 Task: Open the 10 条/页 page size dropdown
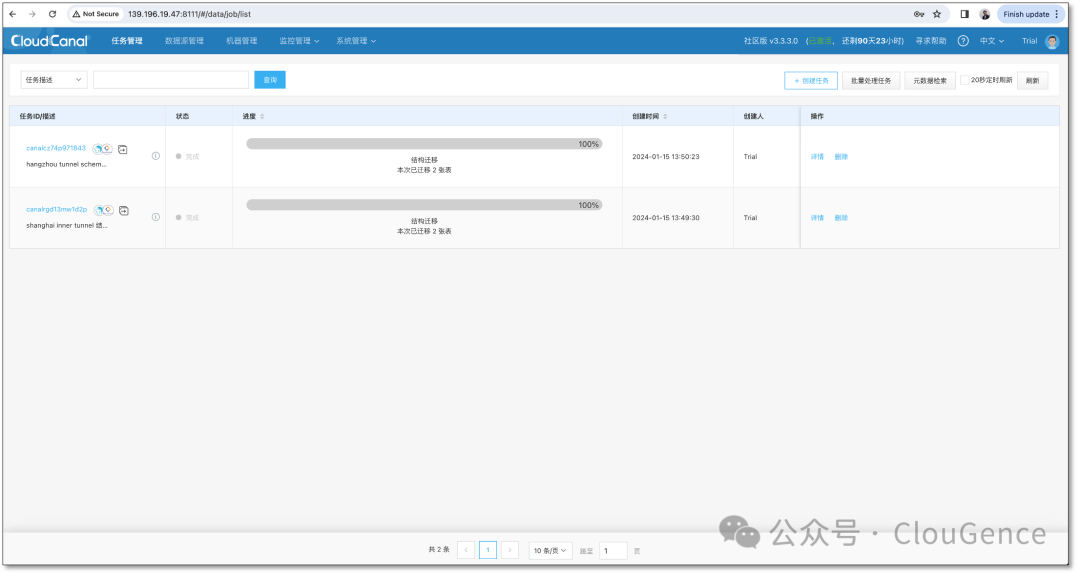(550, 551)
